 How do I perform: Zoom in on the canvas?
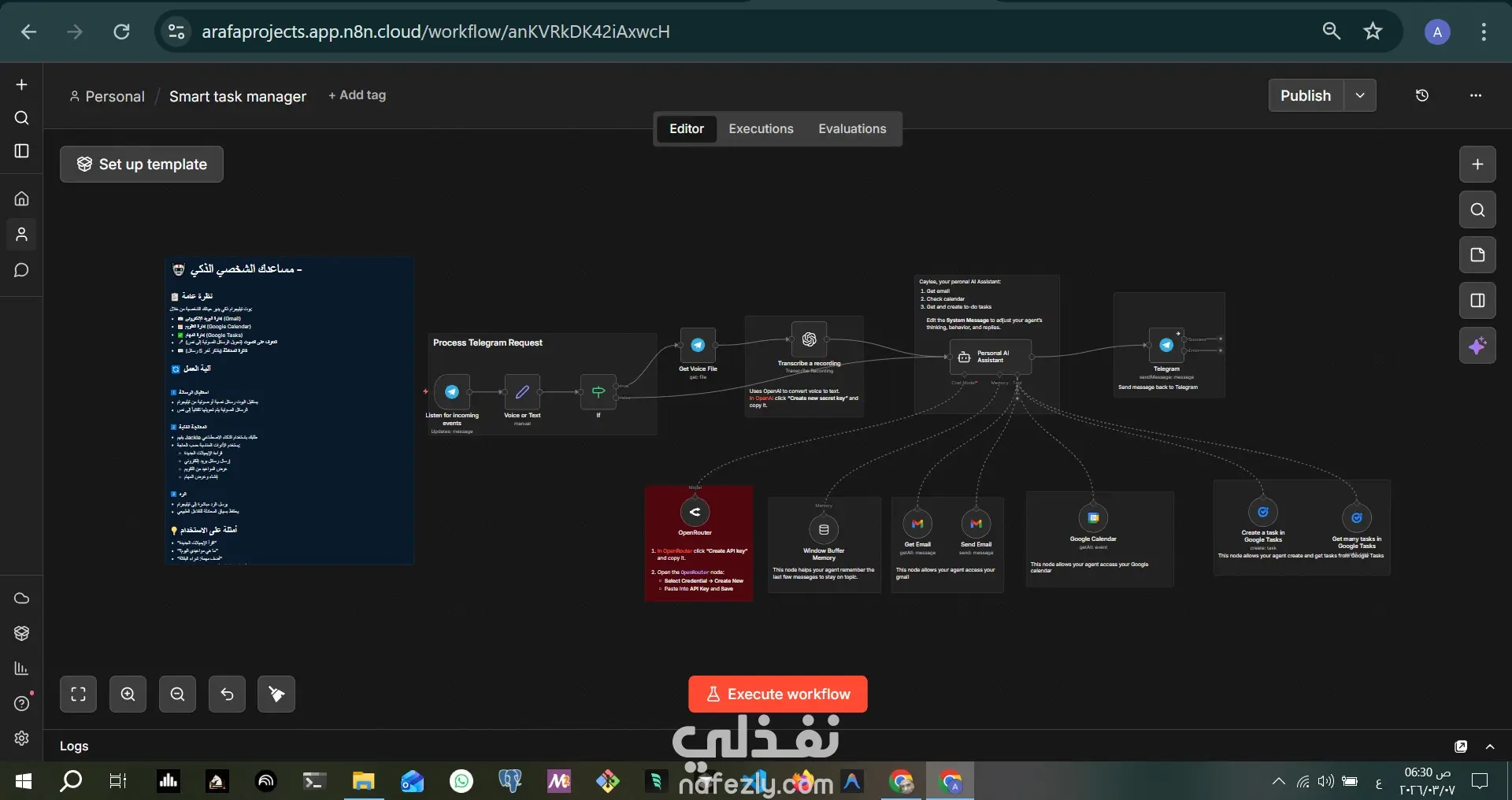pyautogui.click(x=128, y=694)
